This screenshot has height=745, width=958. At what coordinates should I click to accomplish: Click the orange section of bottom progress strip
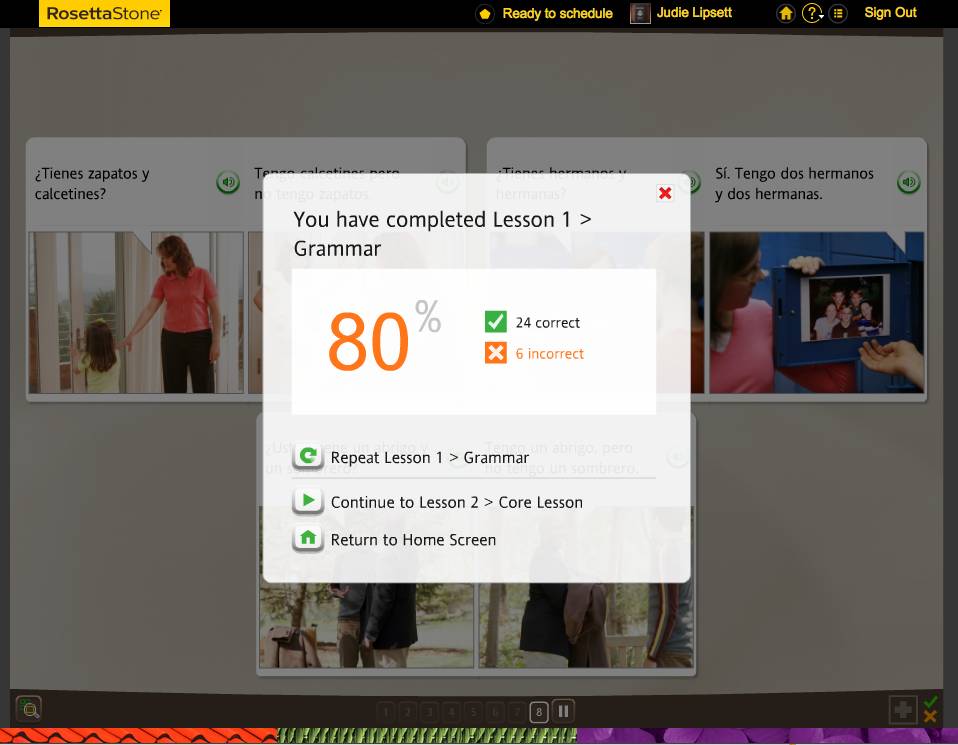tap(139, 736)
